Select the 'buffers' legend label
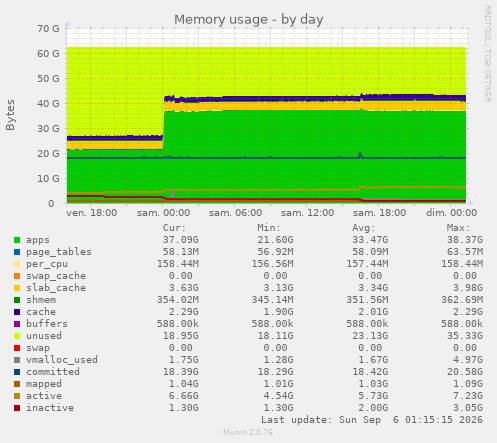The width and height of the screenshot is (497, 443). (x=47, y=324)
